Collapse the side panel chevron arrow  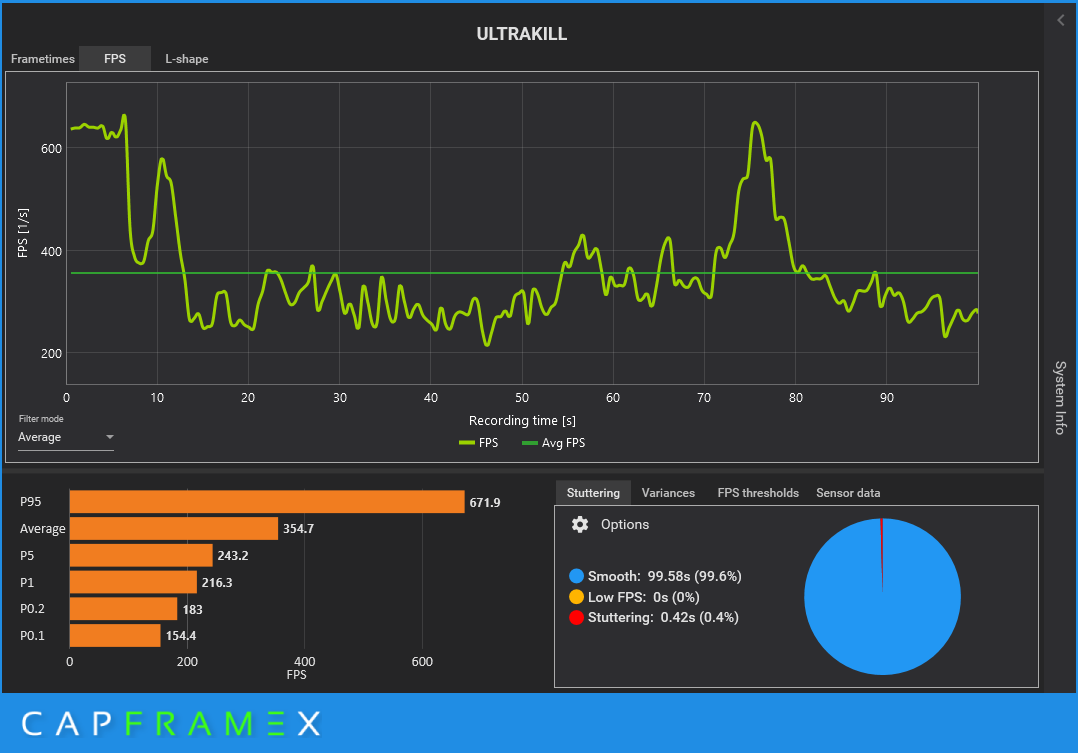click(1061, 21)
